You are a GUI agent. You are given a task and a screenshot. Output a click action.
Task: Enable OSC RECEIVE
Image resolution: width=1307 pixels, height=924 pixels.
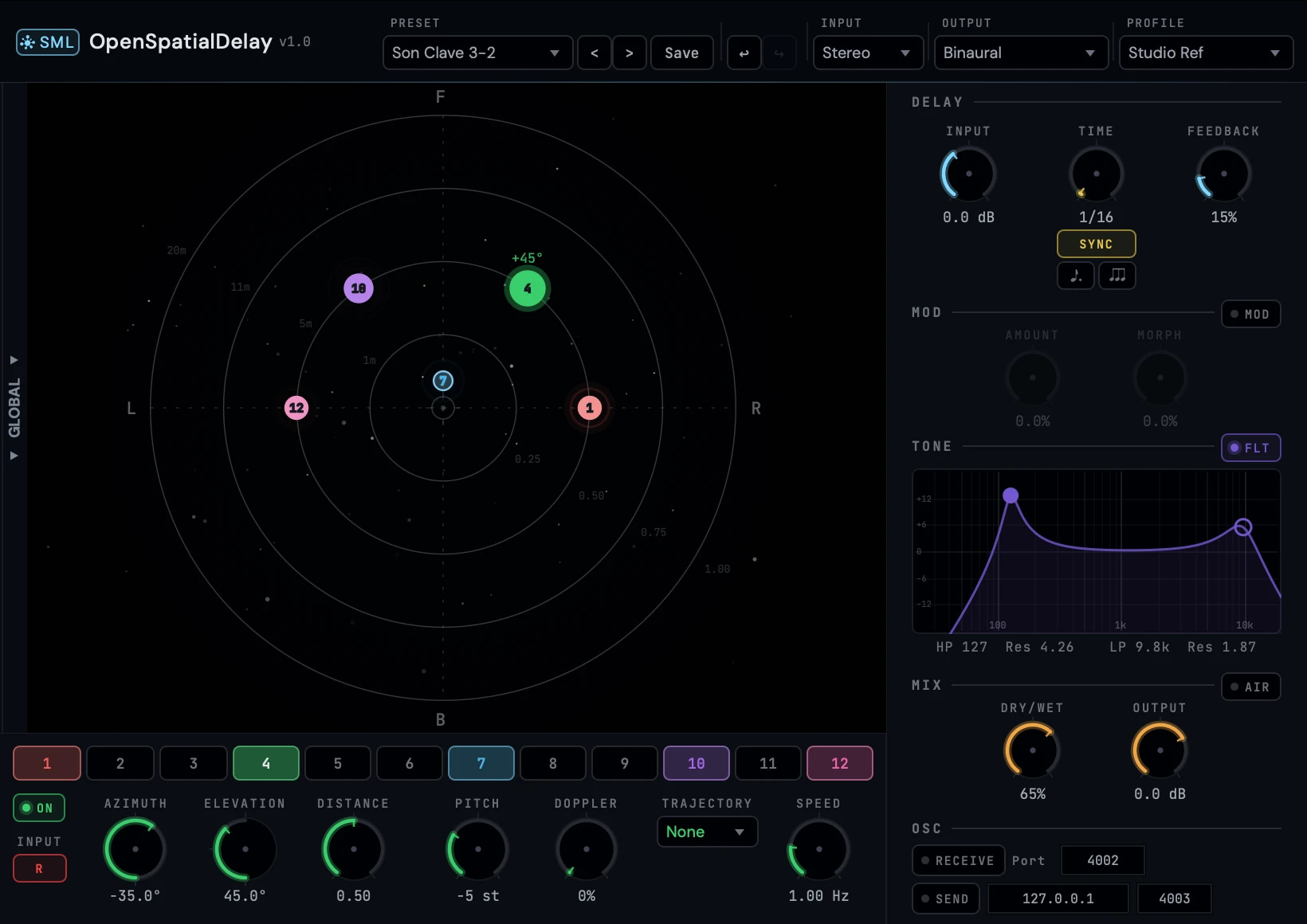tap(958, 860)
